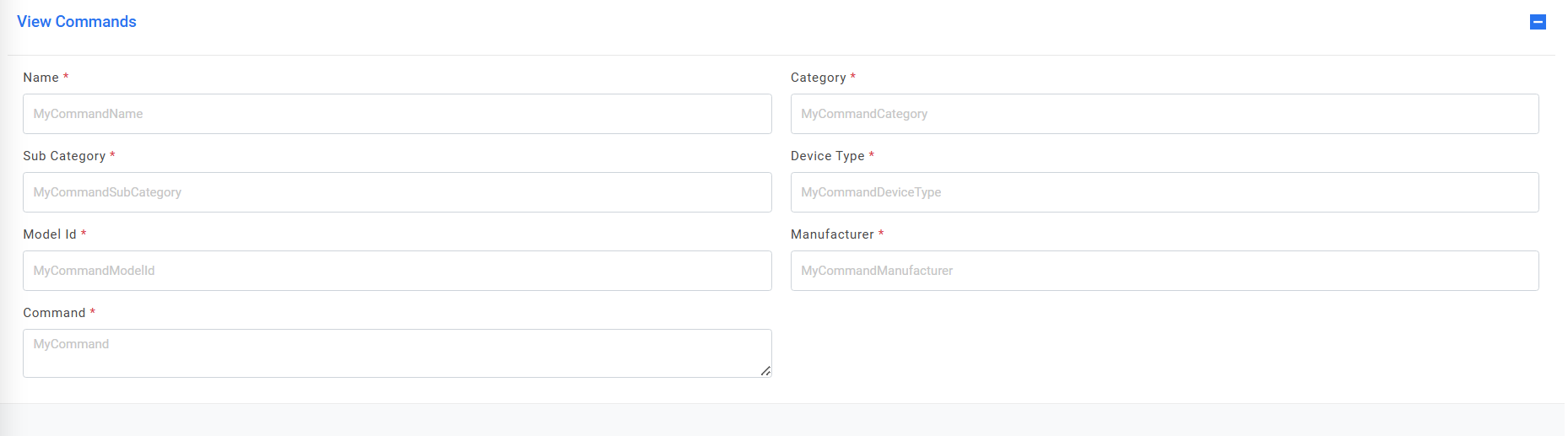
Task: Click the Device Type input field
Action: point(1164,192)
